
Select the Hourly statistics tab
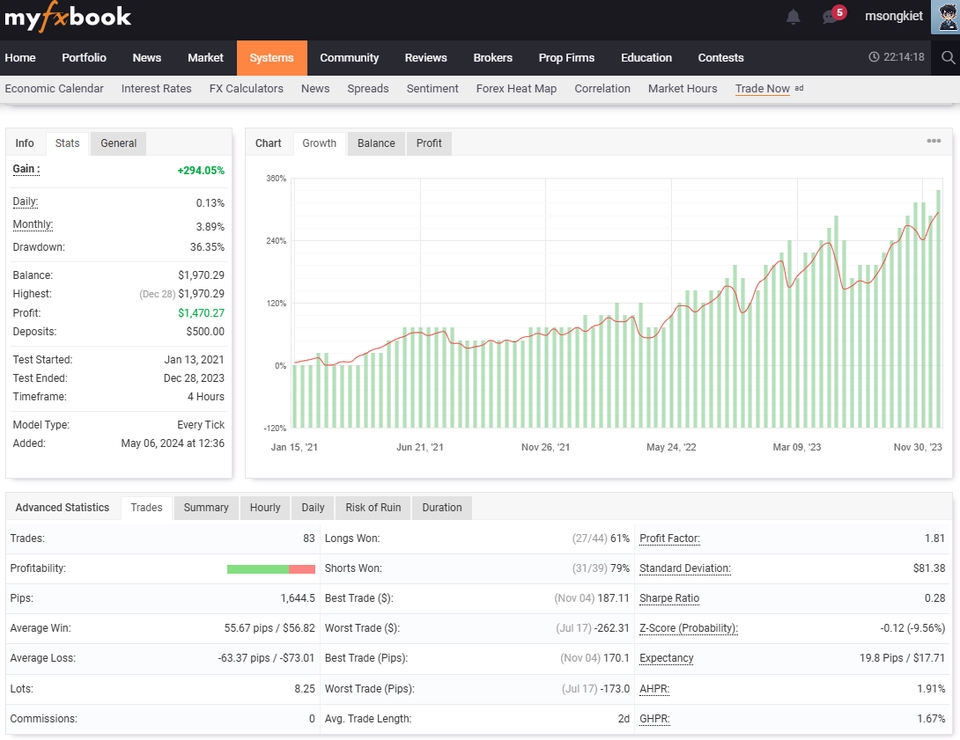[265, 508]
